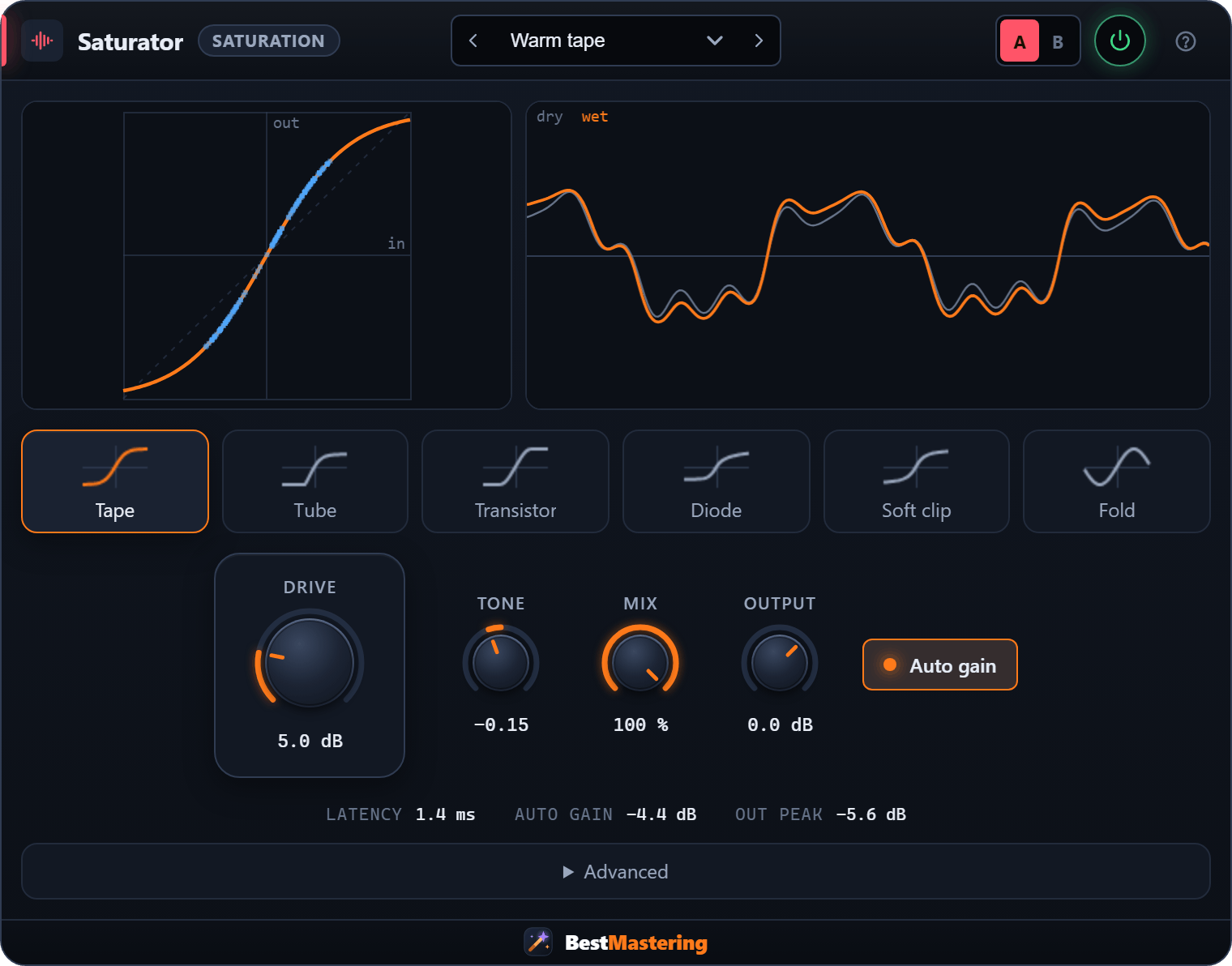This screenshot has height=966, width=1232.
Task: Click the wet legend label
Action: [x=594, y=117]
